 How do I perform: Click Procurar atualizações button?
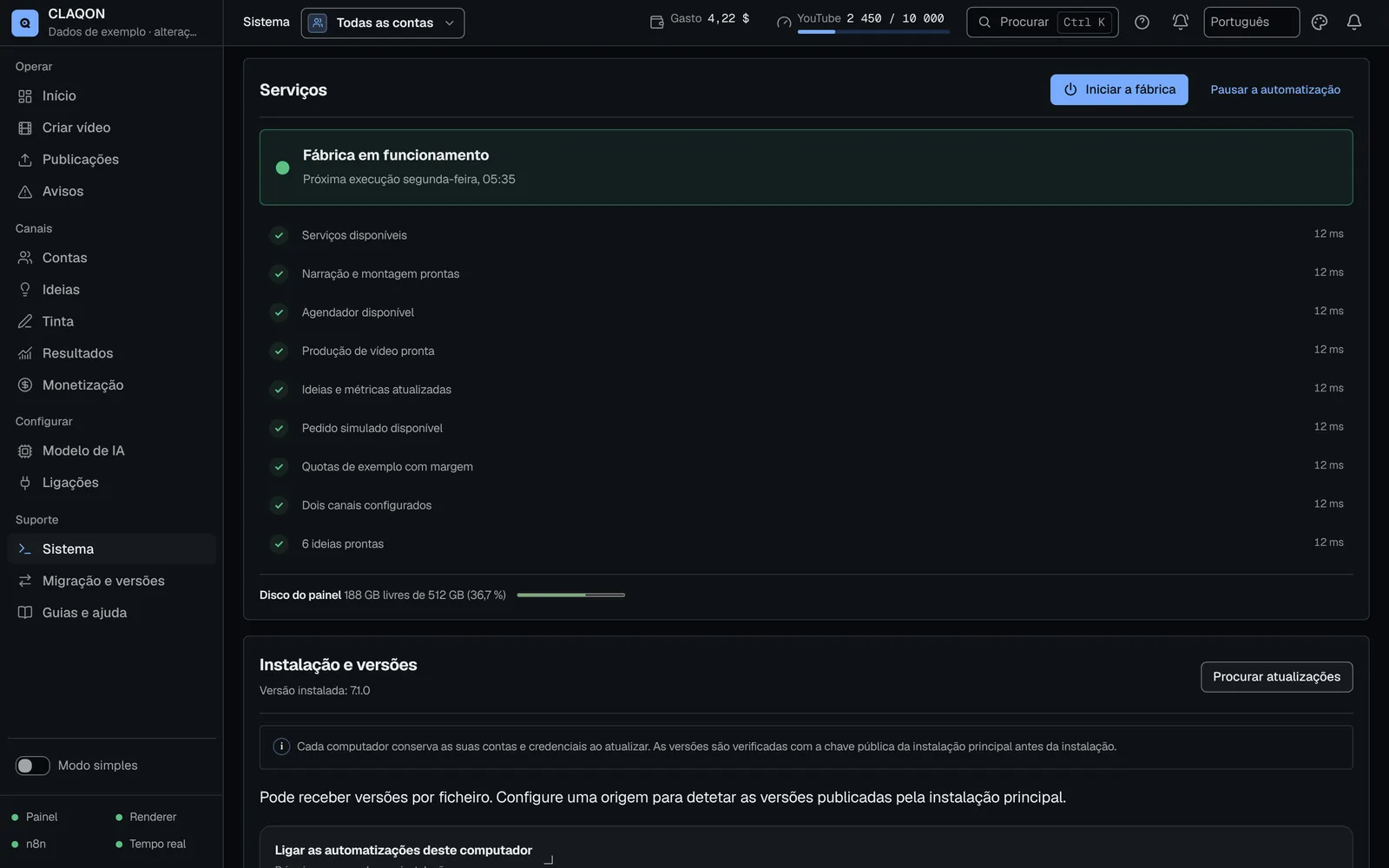point(1276,677)
